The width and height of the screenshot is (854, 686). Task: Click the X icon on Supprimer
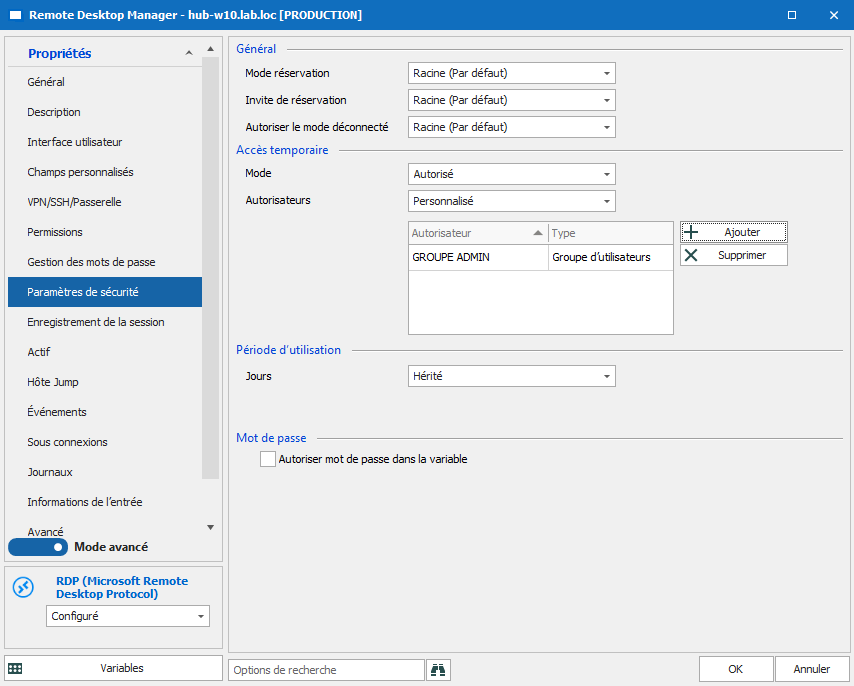pyautogui.click(x=690, y=255)
